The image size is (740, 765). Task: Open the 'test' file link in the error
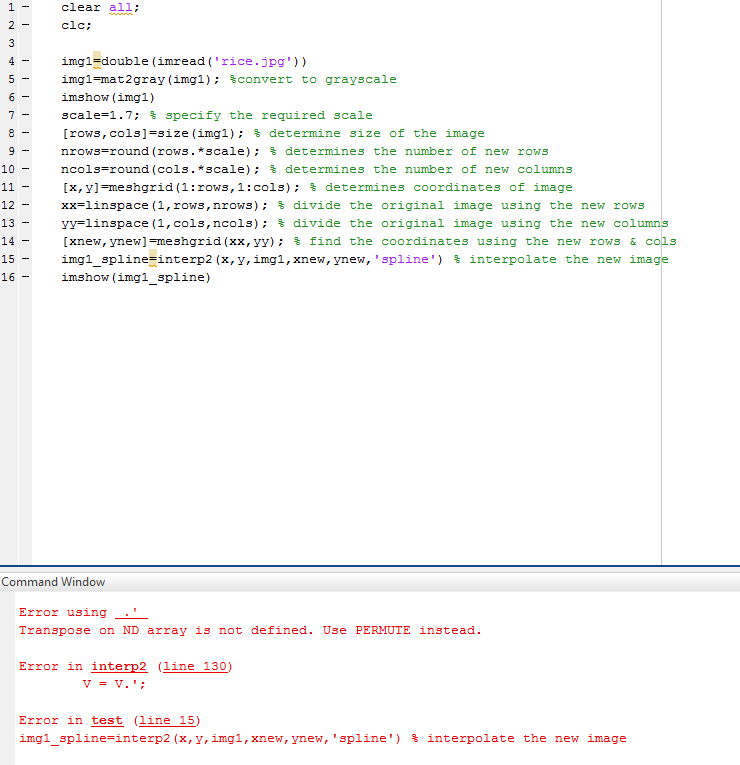coord(107,721)
